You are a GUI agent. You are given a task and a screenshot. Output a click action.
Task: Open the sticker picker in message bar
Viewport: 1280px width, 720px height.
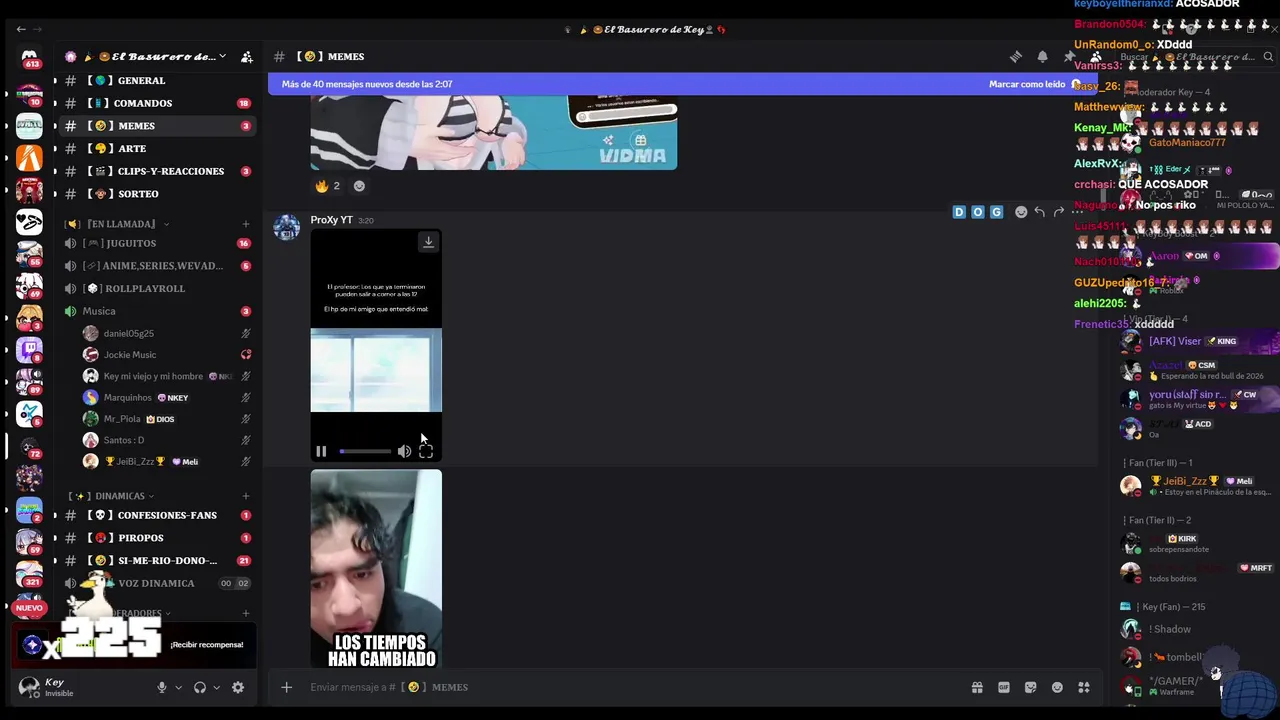(1031, 687)
